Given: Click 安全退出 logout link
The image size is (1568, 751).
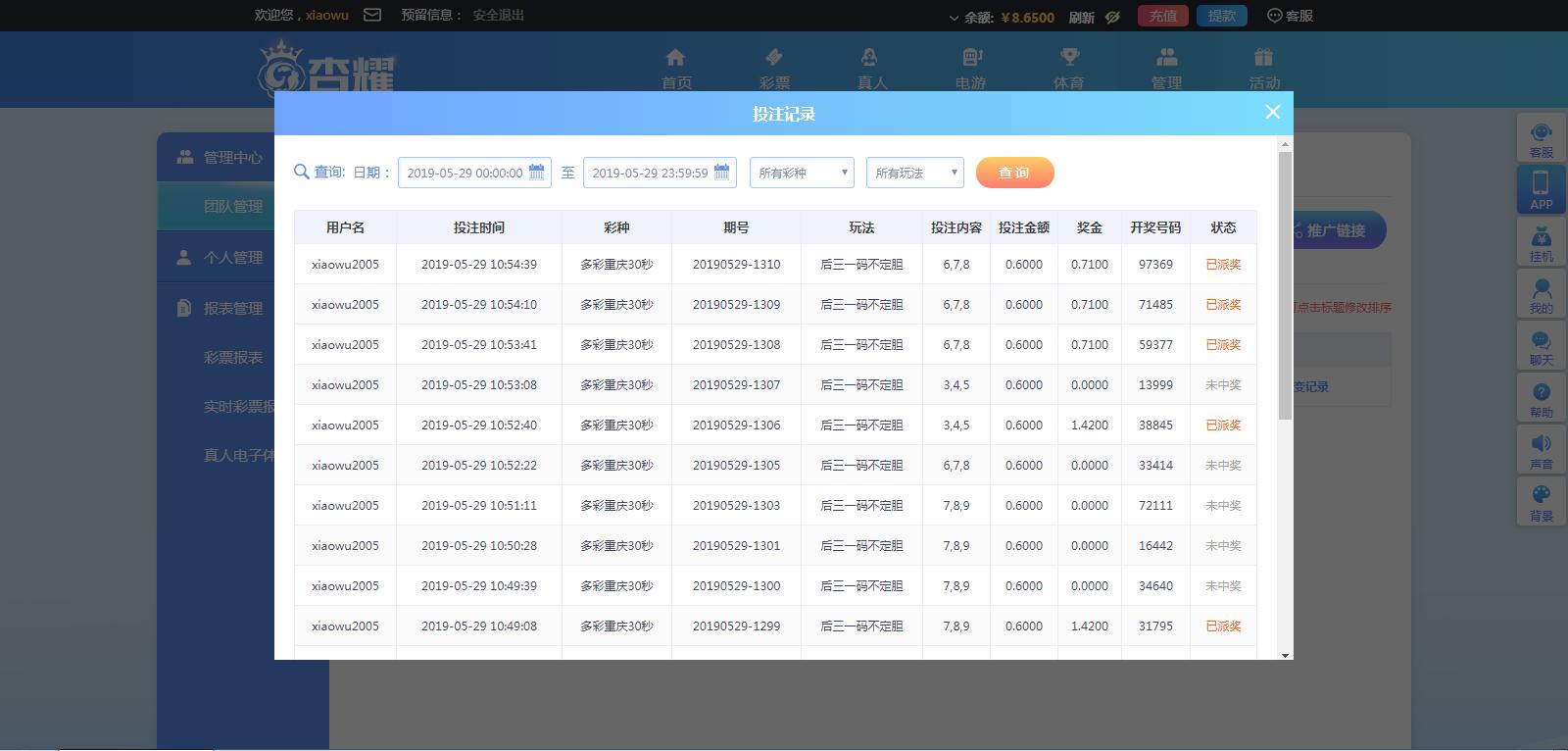Looking at the screenshot, I should 499,15.
